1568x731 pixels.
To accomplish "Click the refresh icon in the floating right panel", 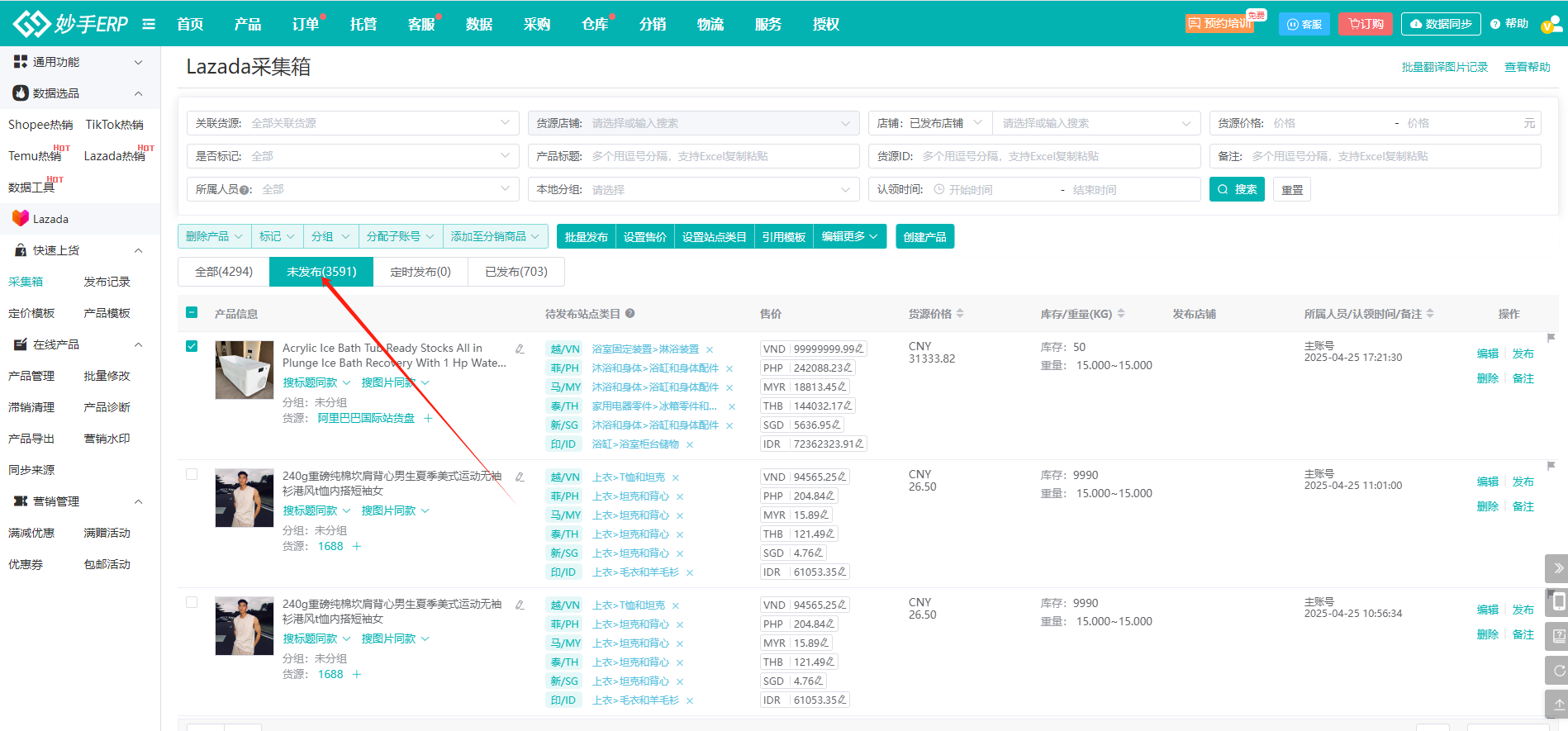I will 1558,670.
